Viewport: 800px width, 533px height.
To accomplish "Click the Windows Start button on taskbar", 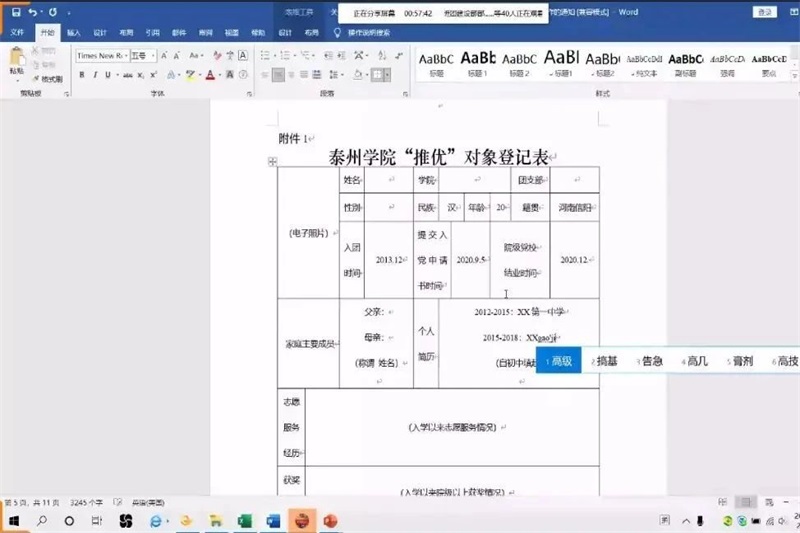I will point(14,521).
